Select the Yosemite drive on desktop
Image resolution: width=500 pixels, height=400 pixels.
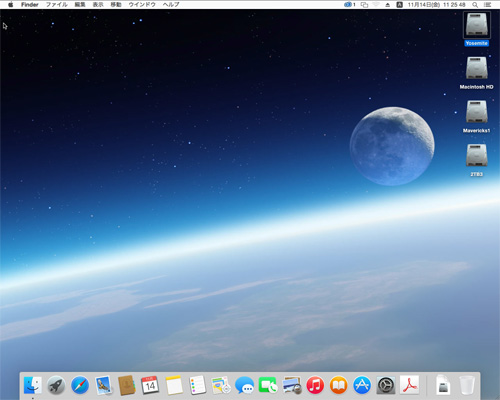[477, 25]
